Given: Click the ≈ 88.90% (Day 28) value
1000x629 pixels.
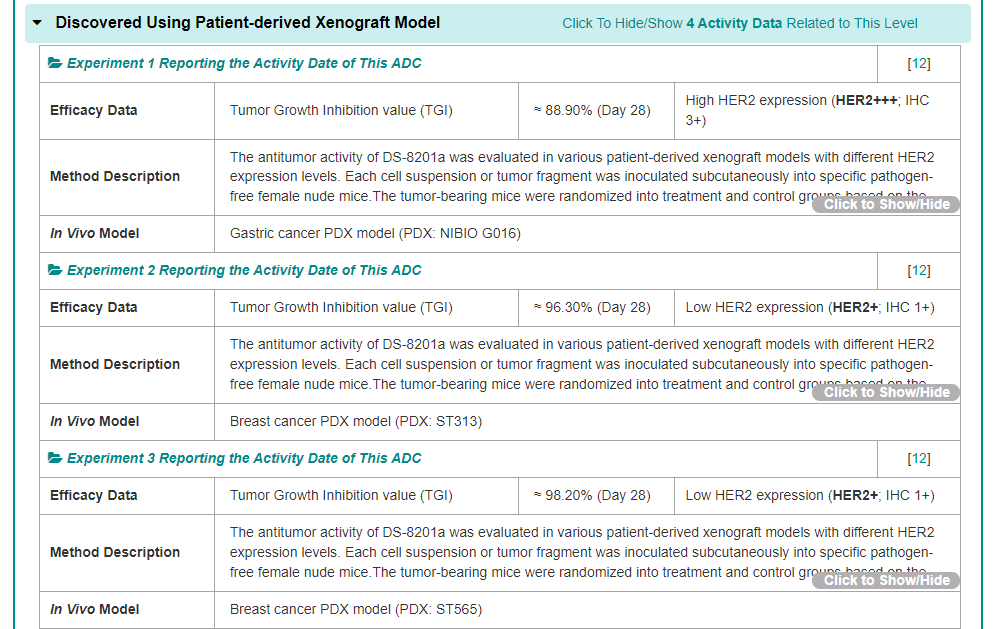Looking at the screenshot, I should [592, 110].
